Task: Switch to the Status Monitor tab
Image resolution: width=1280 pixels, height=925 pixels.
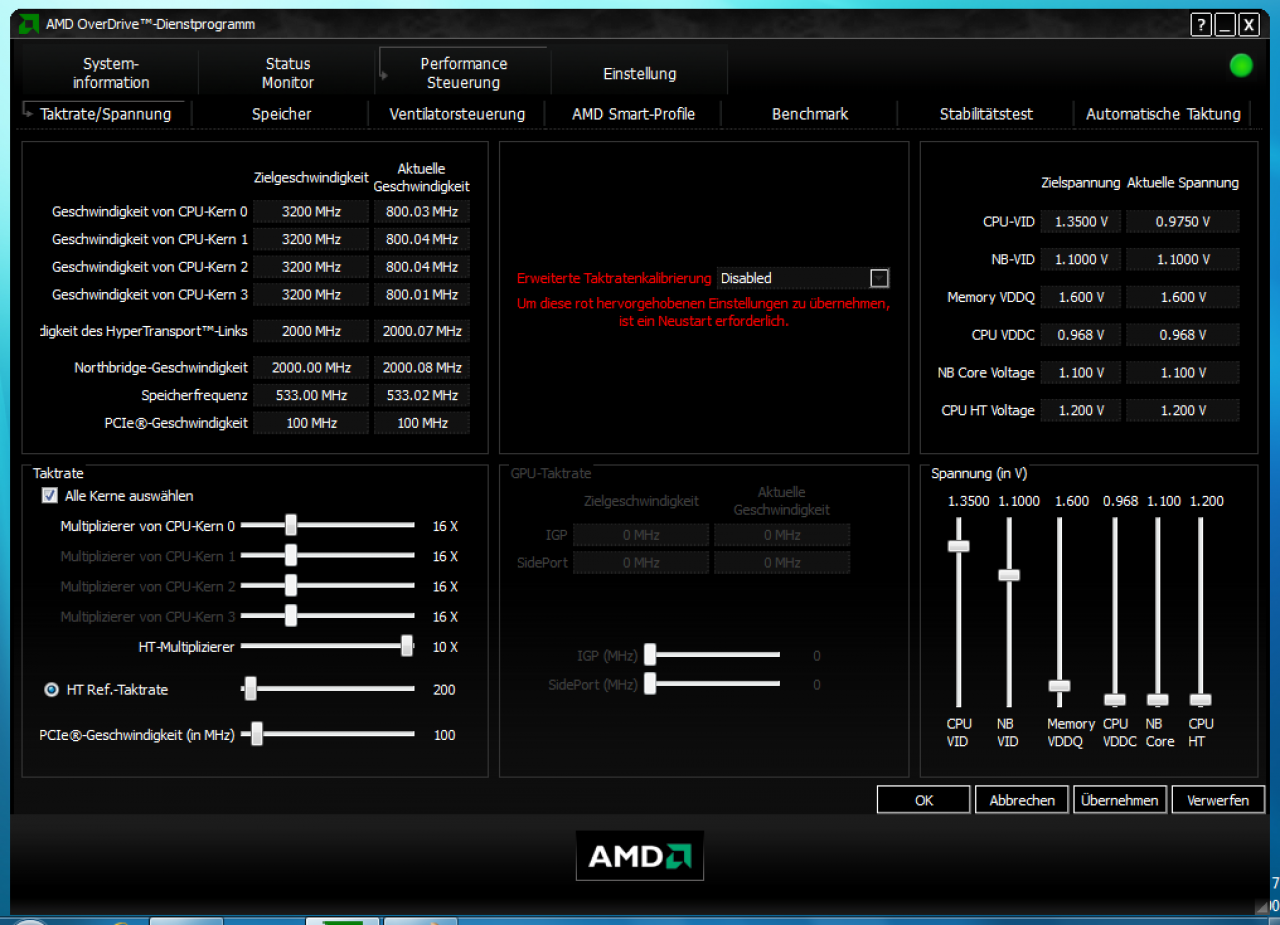Action: [x=288, y=73]
